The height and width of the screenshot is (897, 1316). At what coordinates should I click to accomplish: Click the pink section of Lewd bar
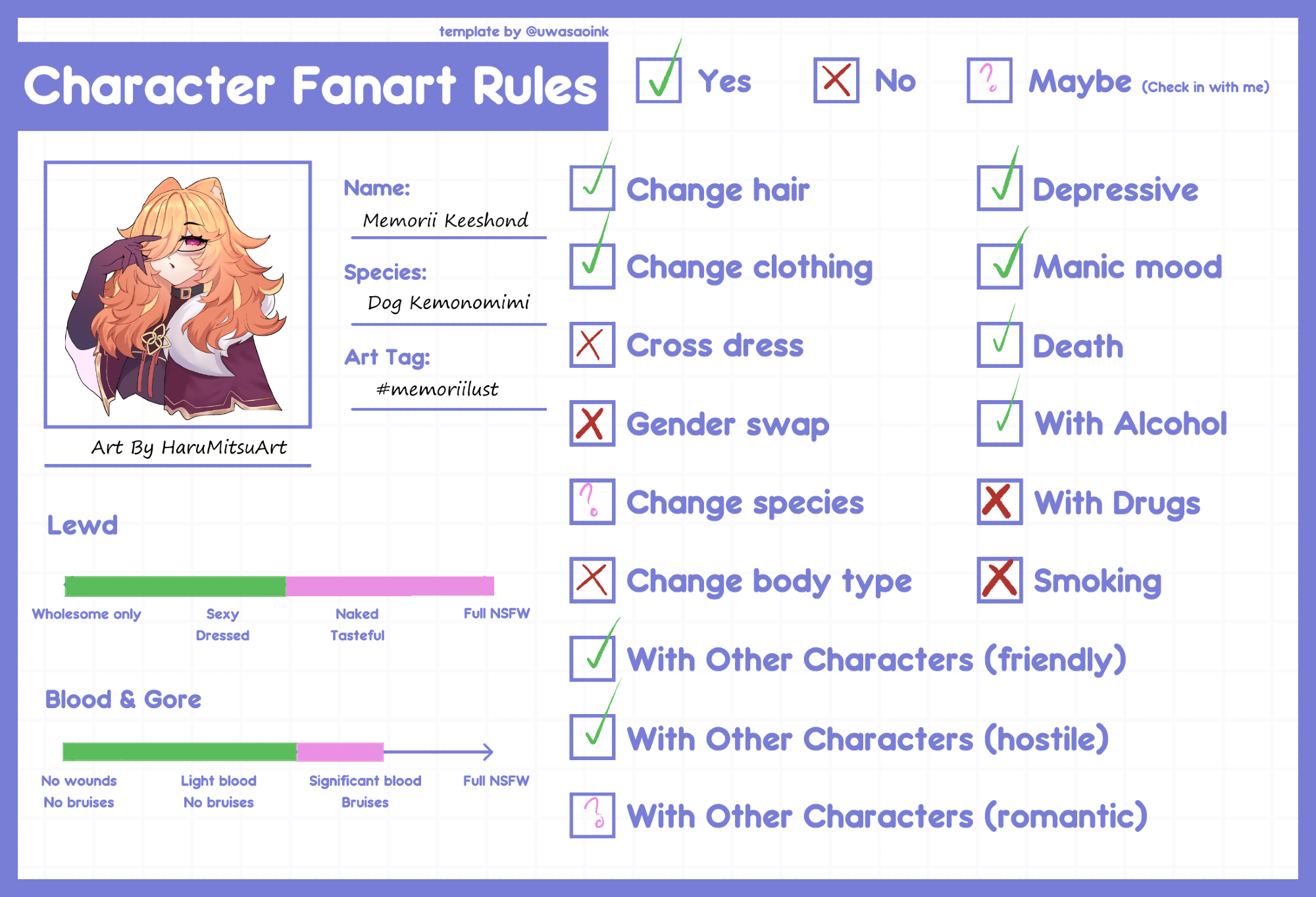pyautogui.click(x=390, y=586)
